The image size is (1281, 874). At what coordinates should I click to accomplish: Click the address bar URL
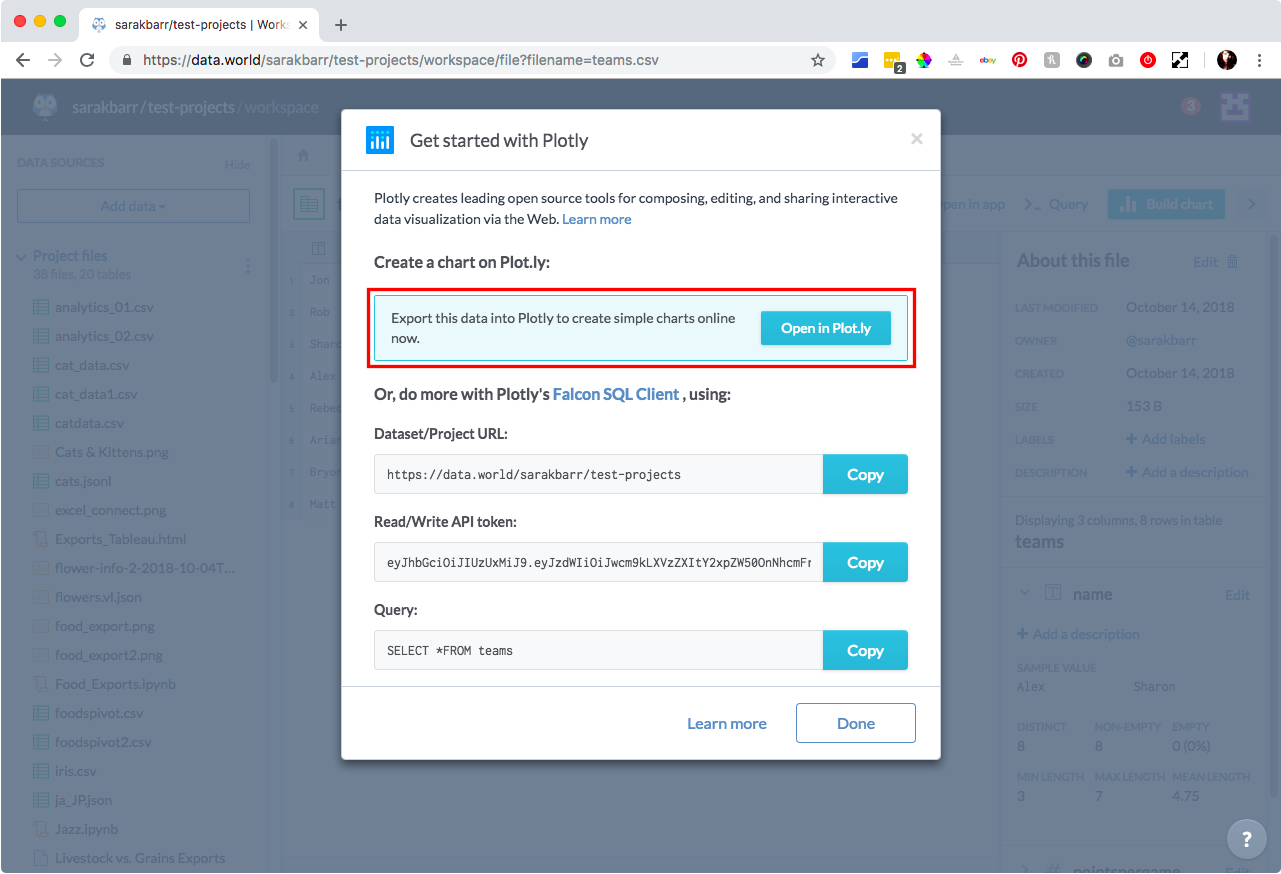coord(400,60)
